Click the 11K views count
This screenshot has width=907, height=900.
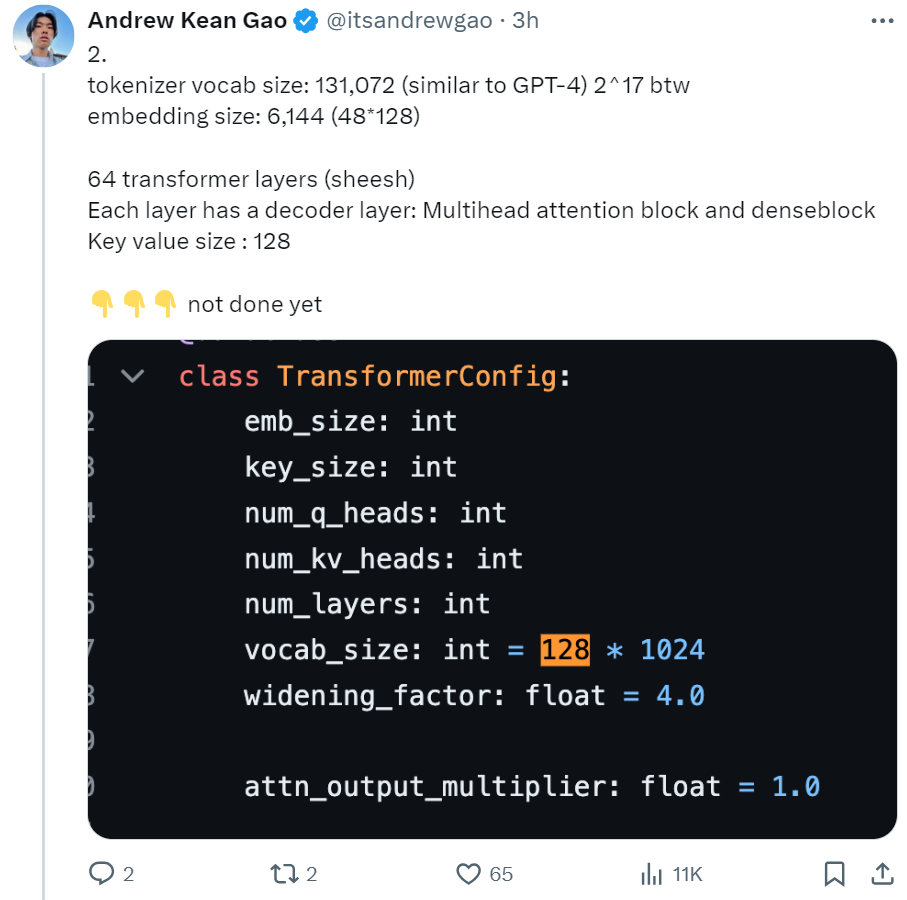(687, 874)
